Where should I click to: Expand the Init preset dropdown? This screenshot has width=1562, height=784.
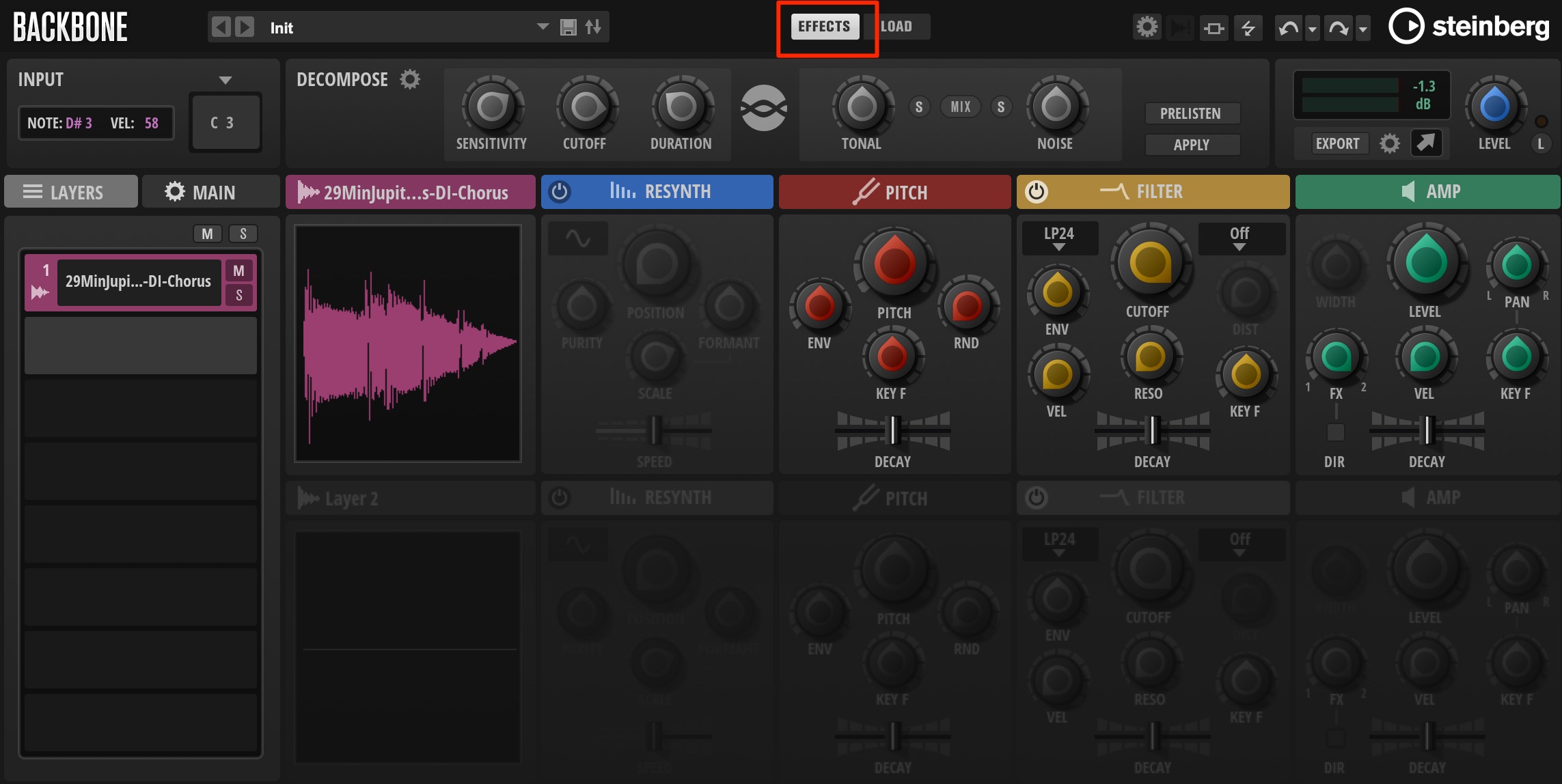pyautogui.click(x=543, y=27)
